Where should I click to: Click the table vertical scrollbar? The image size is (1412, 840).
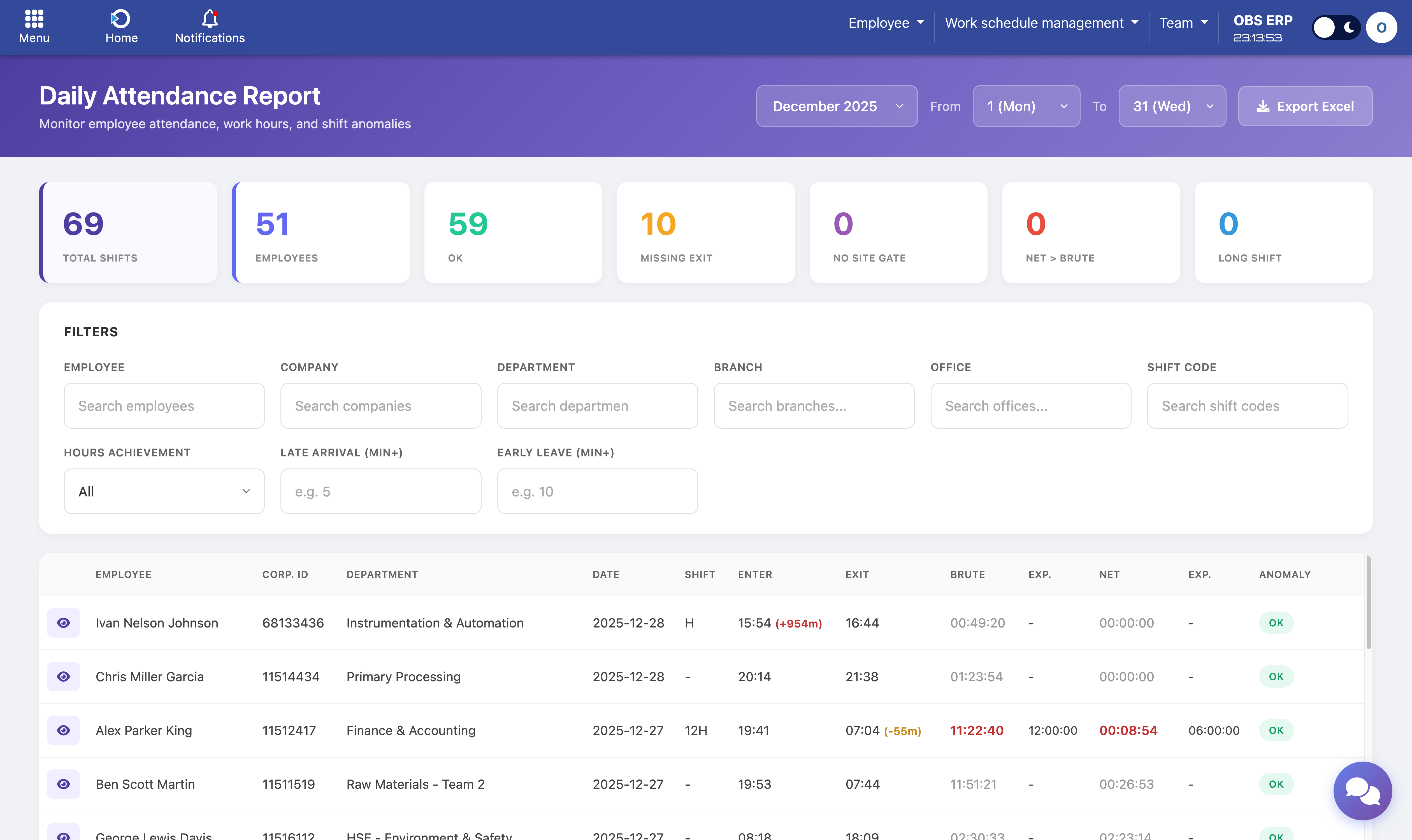1368,603
